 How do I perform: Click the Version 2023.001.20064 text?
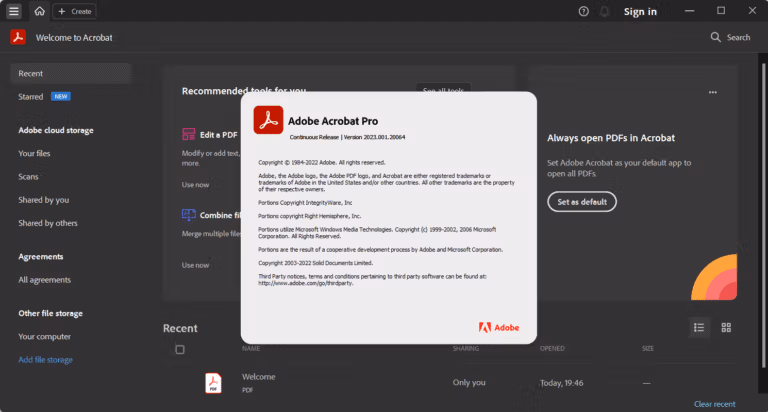[374, 137]
